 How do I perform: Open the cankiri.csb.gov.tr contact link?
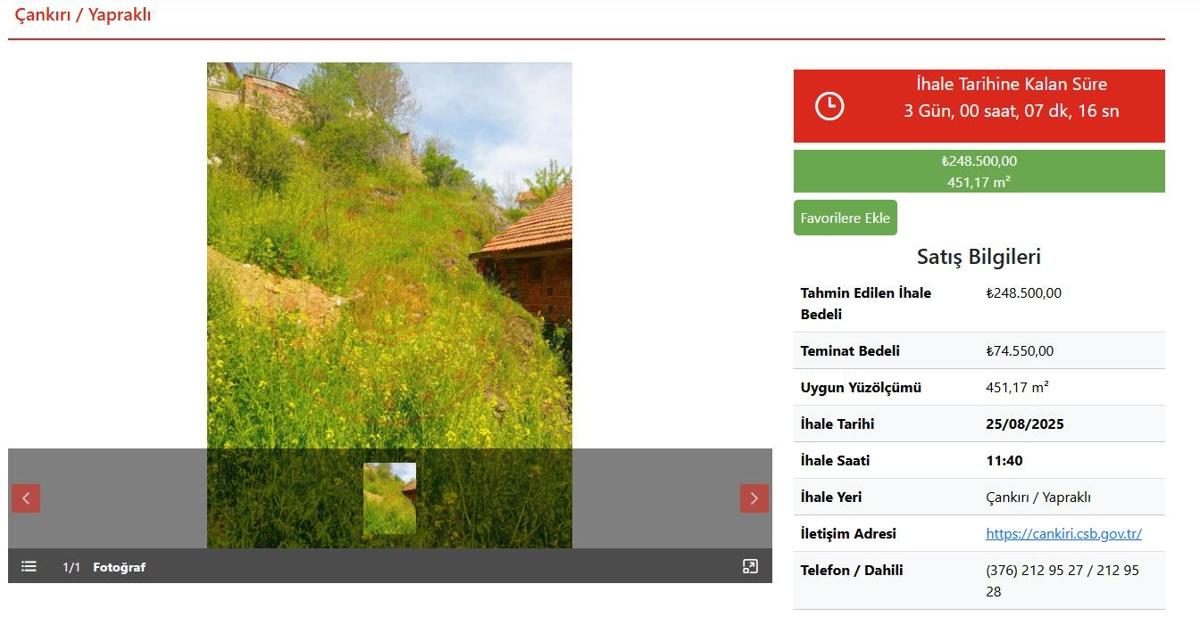(x=1064, y=534)
